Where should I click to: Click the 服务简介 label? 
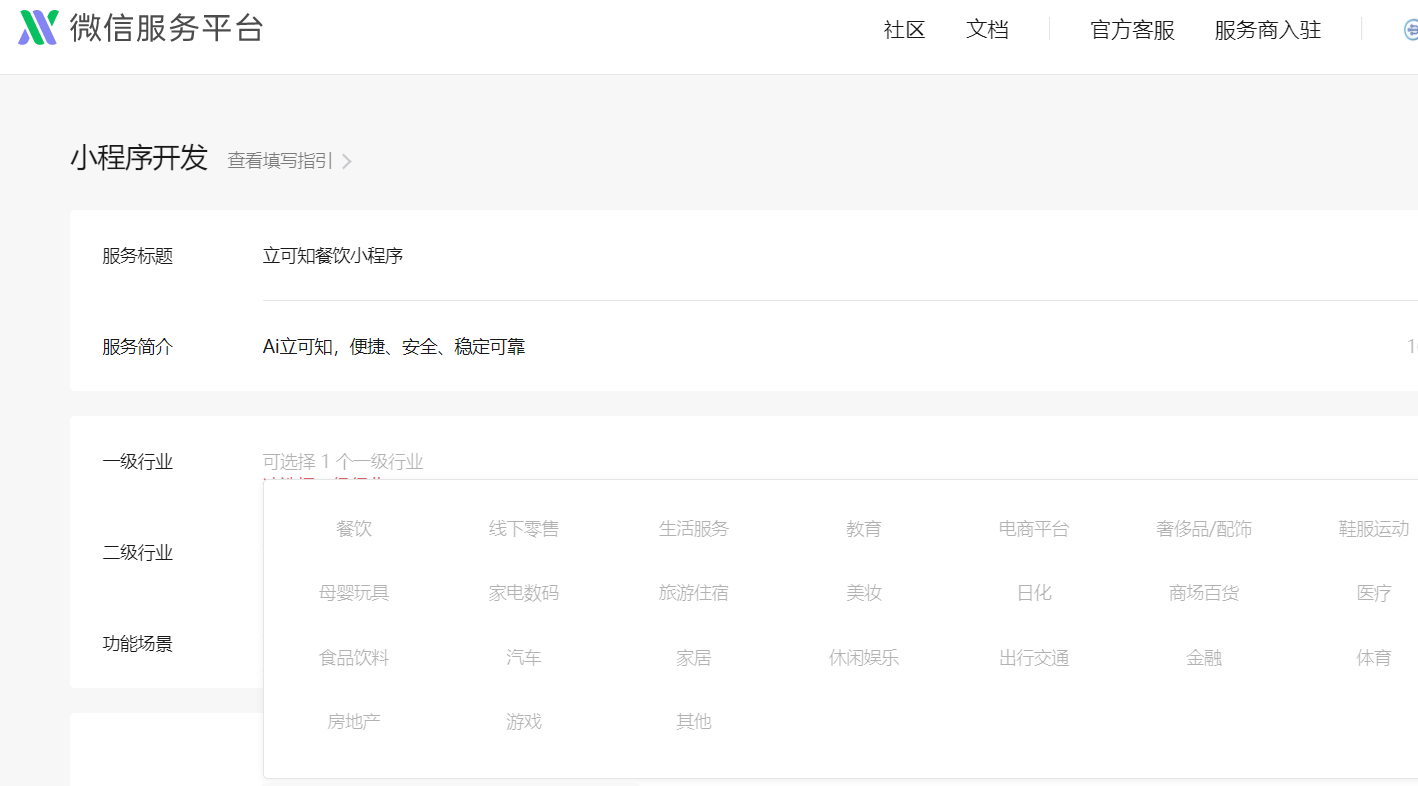137,347
